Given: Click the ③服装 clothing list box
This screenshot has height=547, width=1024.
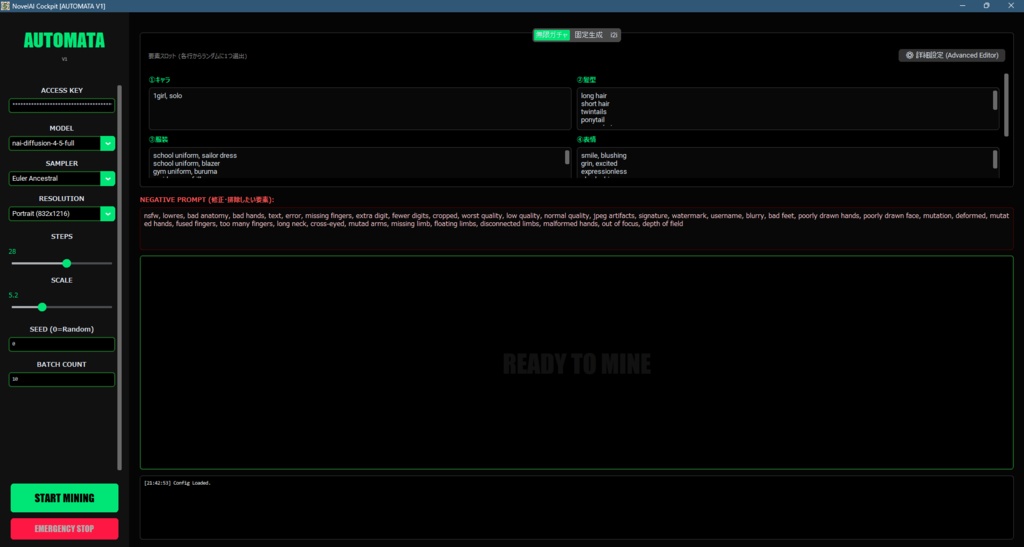Looking at the screenshot, I should (360, 163).
